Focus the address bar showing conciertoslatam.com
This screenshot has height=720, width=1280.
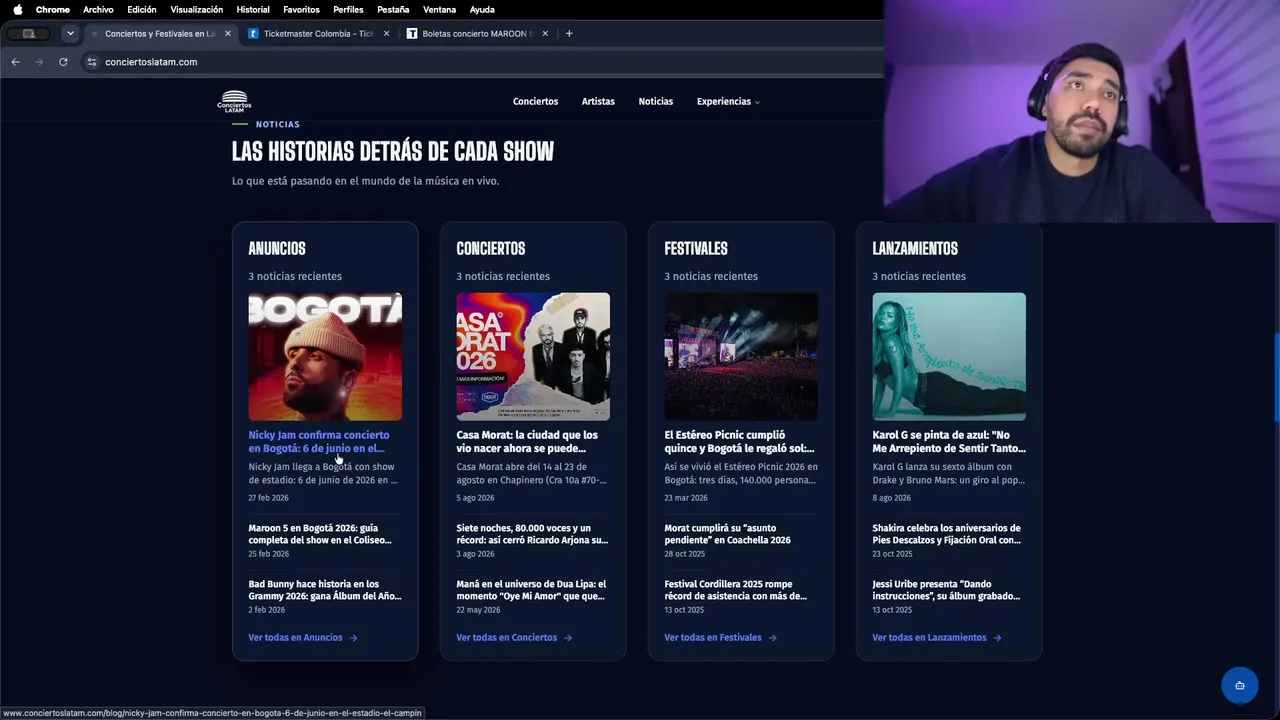480,62
